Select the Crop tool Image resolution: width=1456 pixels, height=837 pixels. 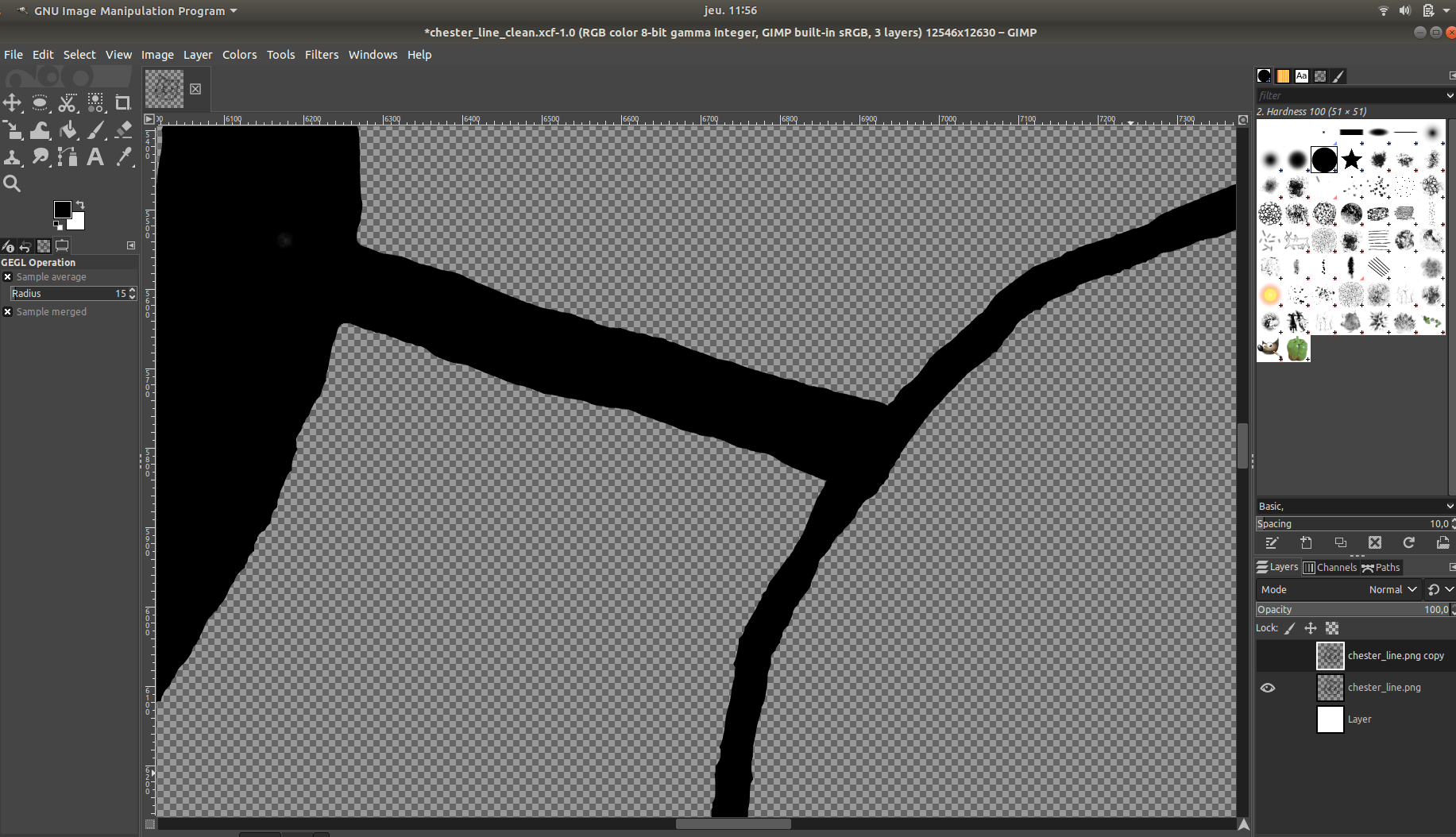coord(123,103)
